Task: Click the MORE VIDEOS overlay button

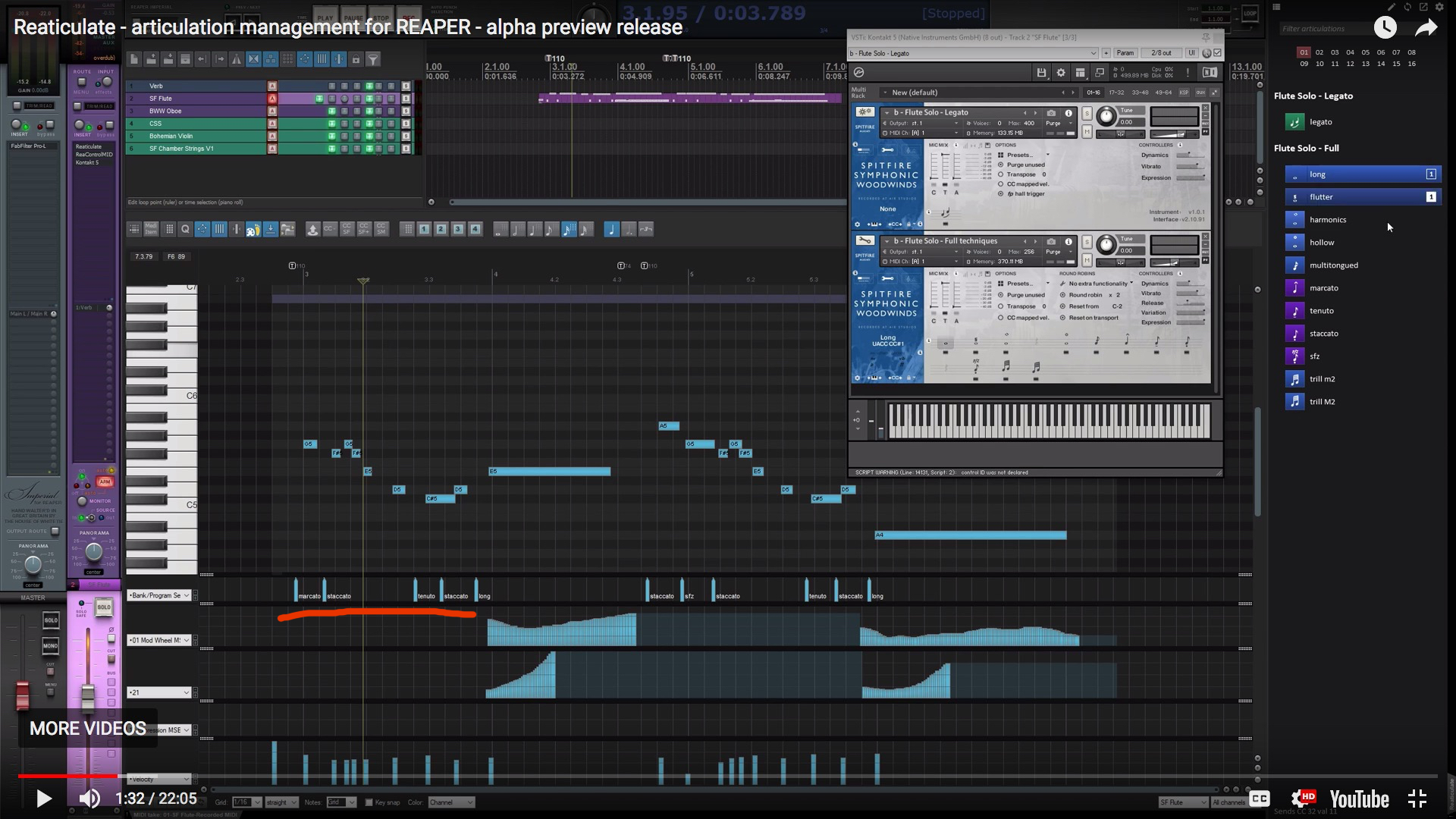Action: point(88,728)
